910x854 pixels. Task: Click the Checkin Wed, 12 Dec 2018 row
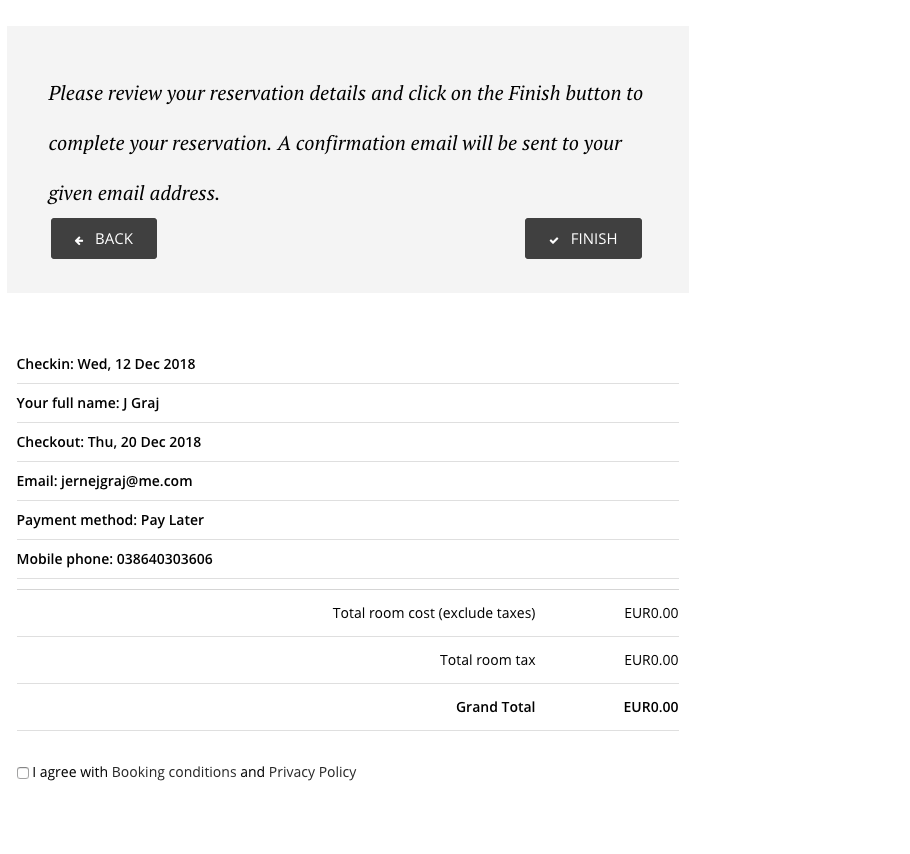click(x=106, y=364)
